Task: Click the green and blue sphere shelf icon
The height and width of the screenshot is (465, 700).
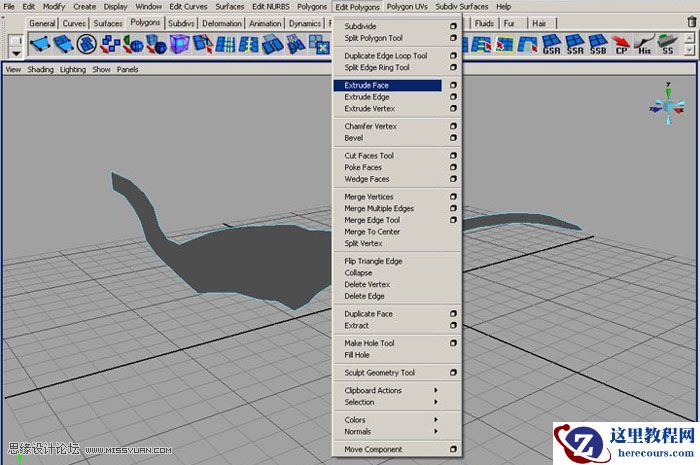Action: [x=133, y=45]
